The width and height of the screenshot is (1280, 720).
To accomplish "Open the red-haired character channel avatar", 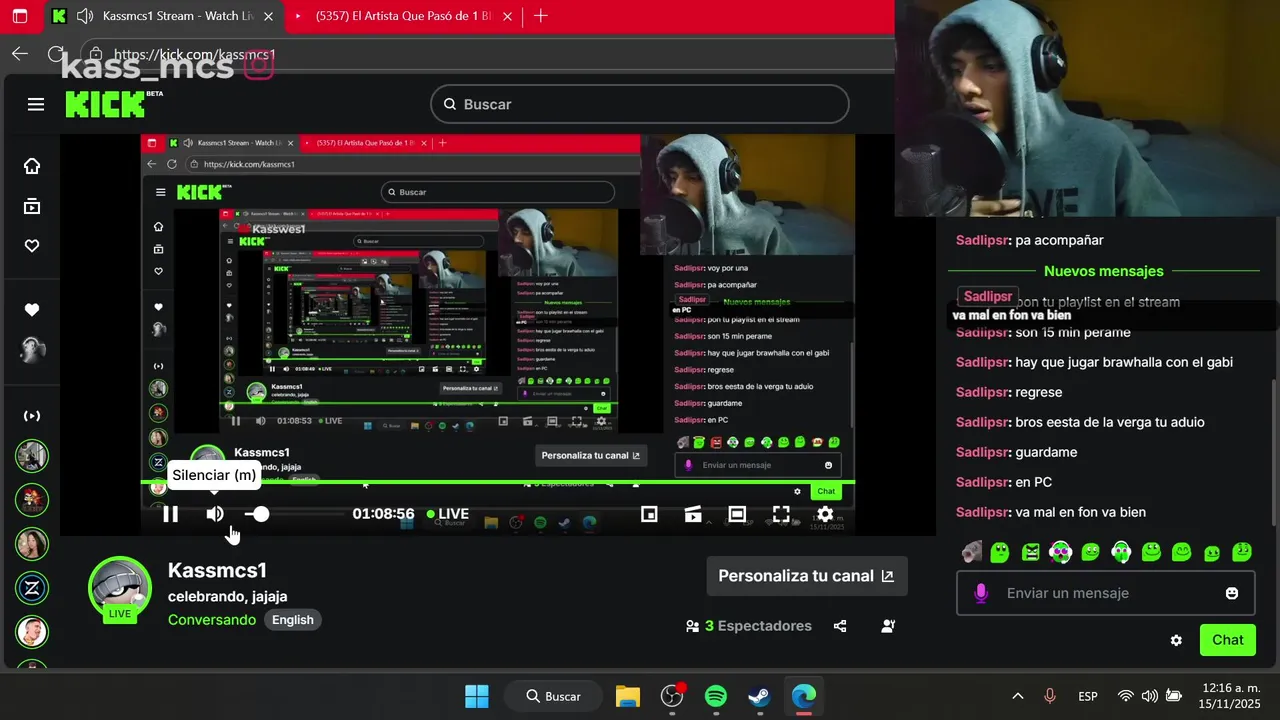I will coord(32,500).
